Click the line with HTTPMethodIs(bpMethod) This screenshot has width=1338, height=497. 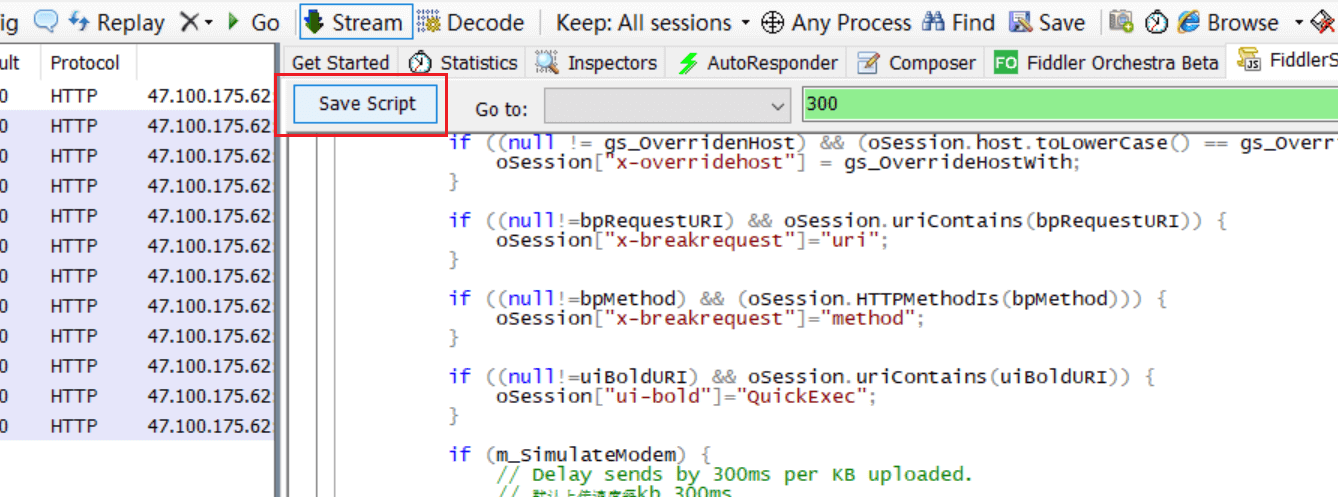(x=808, y=298)
